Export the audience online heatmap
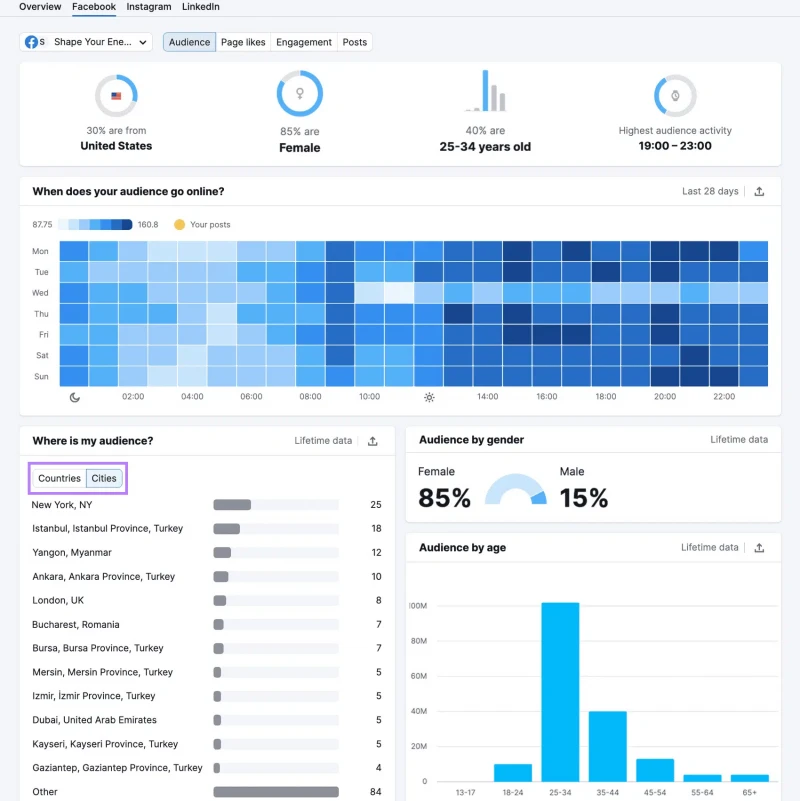The height and width of the screenshot is (801, 800). pos(759,192)
